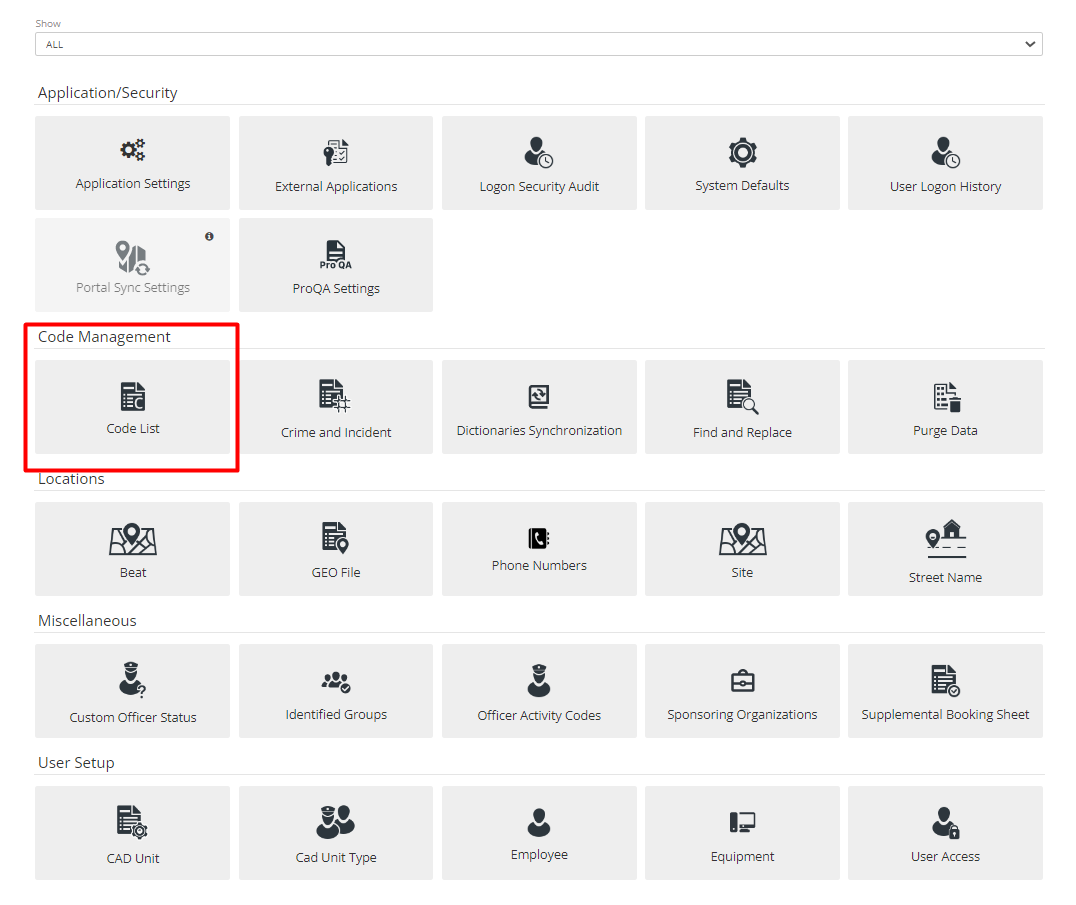1076x905 pixels.
Task: Open the User Access tile
Action: (945, 833)
